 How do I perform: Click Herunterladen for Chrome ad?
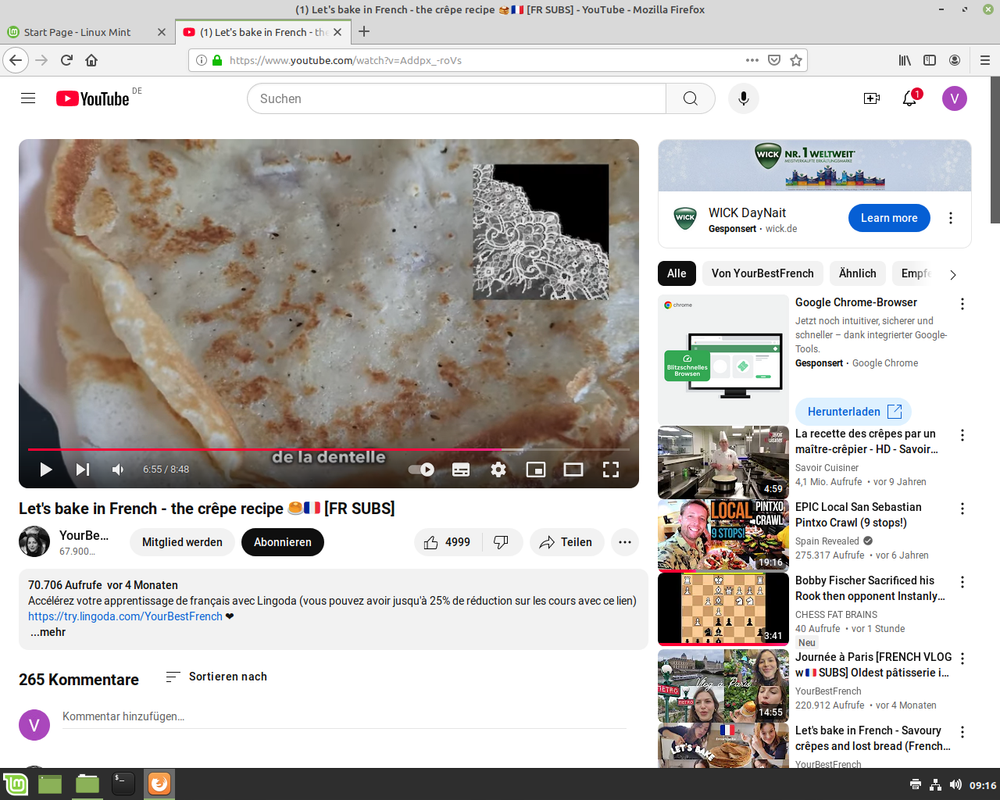pyautogui.click(x=853, y=411)
